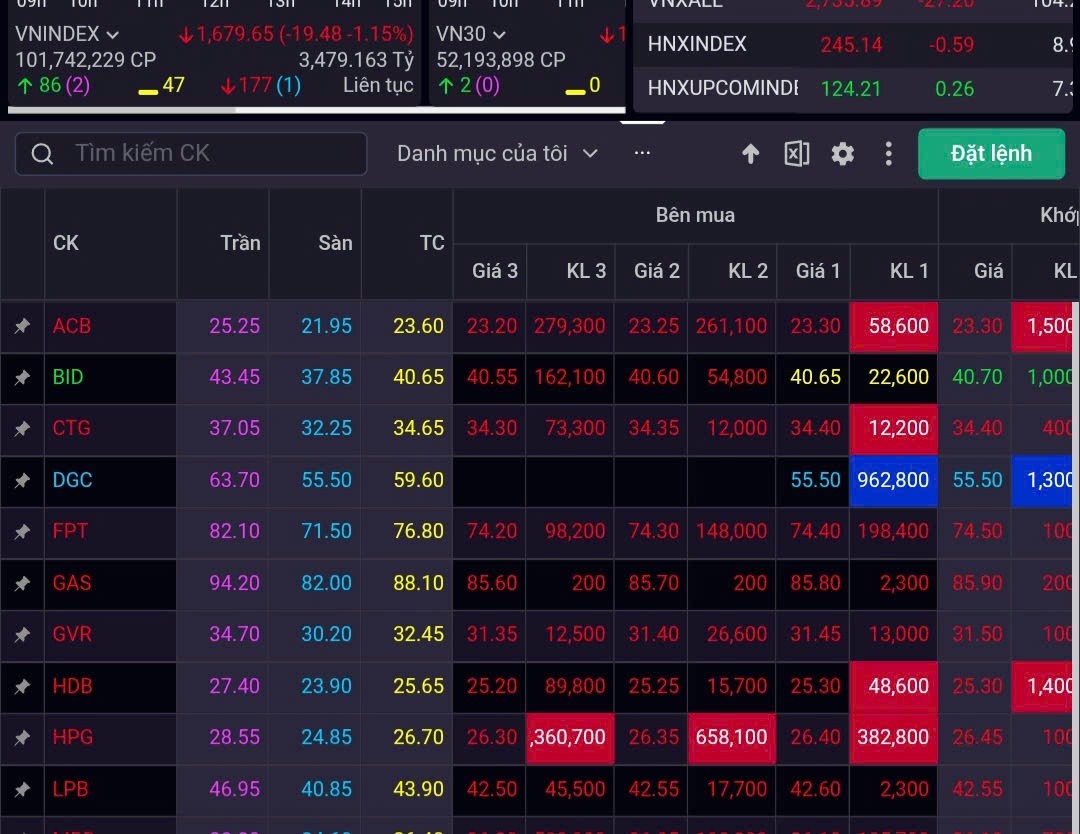Toggle pin for ACB row
This screenshot has height=834, width=1080.
(22, 326)
